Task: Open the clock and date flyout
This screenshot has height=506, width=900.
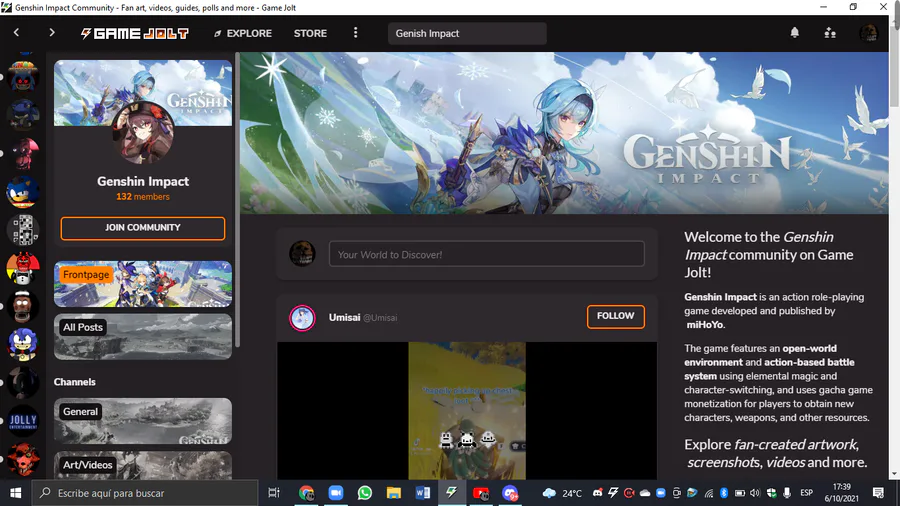Action: click(x=841, y=493)
